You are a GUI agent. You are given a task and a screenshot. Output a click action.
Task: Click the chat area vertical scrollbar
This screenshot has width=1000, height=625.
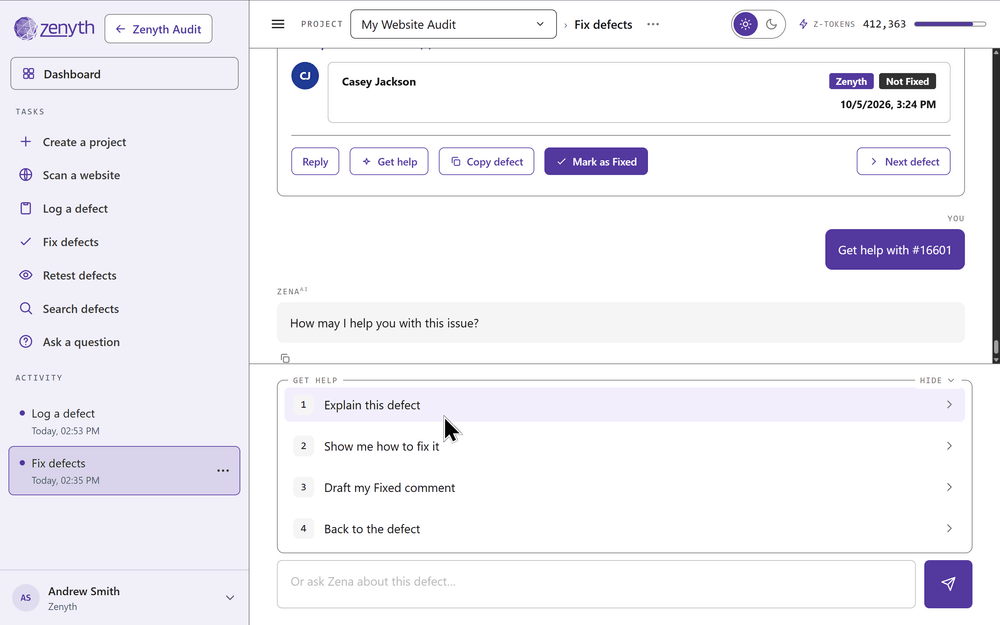tap(996, 205)
